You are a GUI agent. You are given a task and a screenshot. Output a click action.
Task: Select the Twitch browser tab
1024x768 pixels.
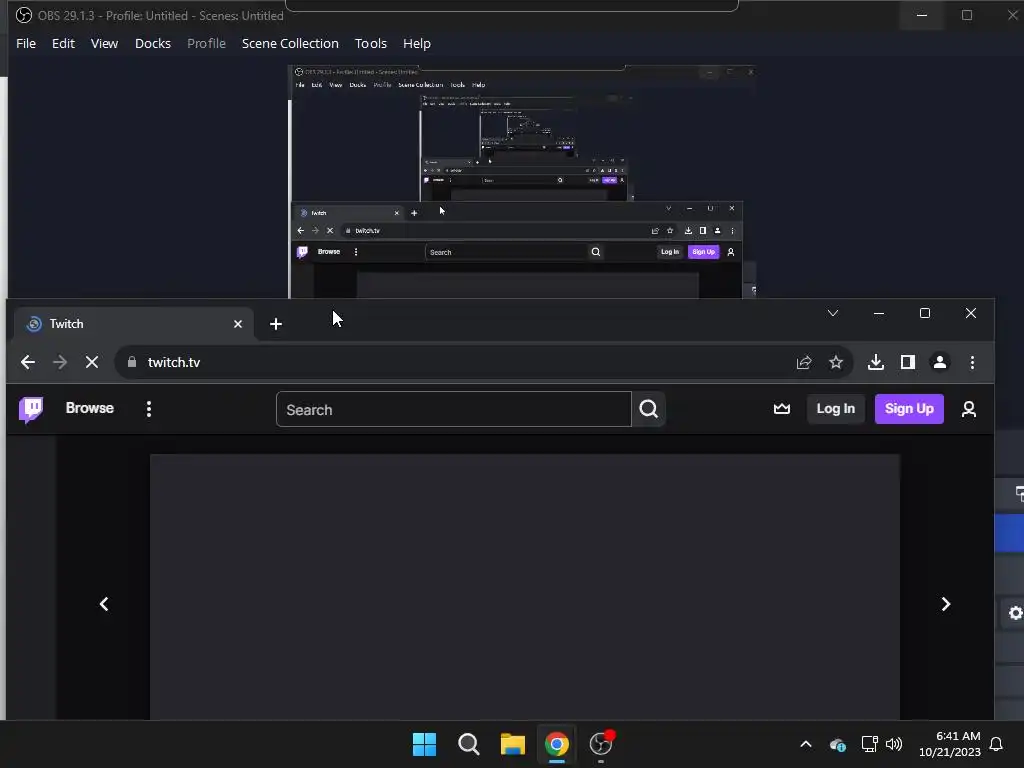tap(133, 324)
